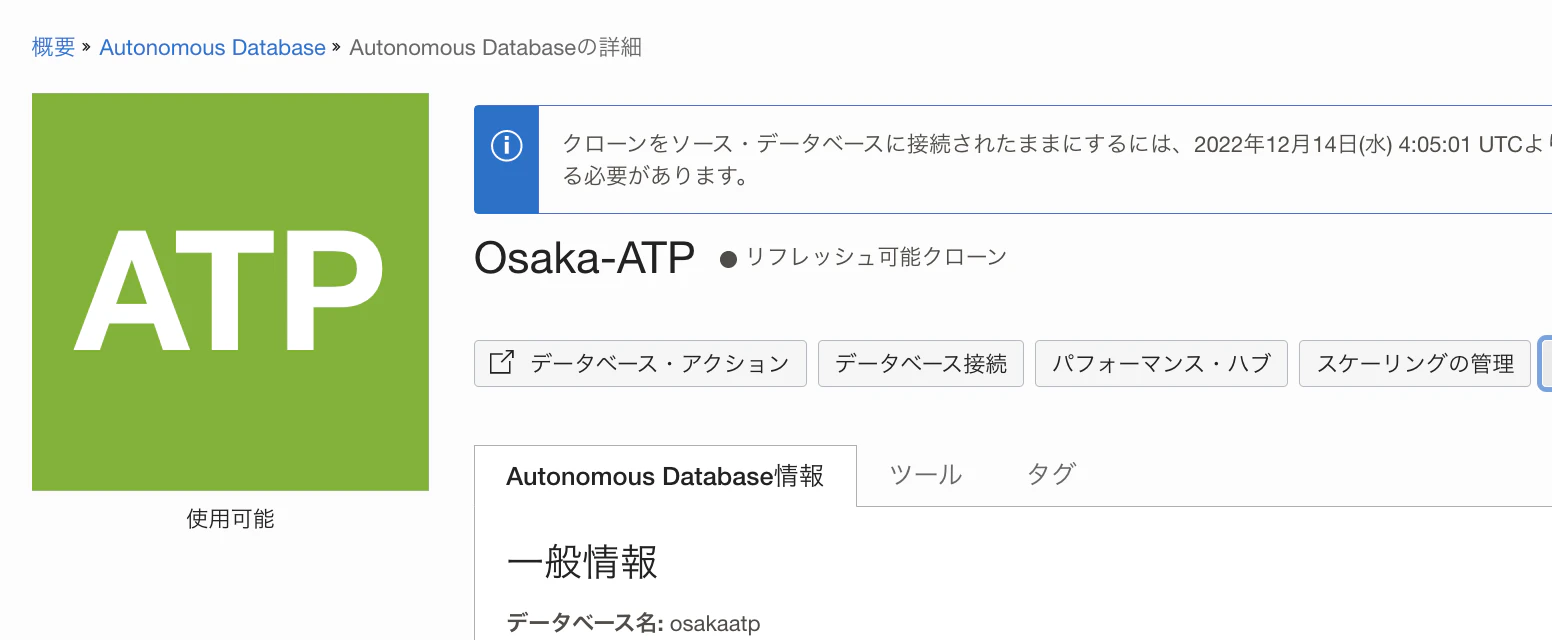Open the 概要 breadcrumb link

pyautogui.click(x=54, y=47)
